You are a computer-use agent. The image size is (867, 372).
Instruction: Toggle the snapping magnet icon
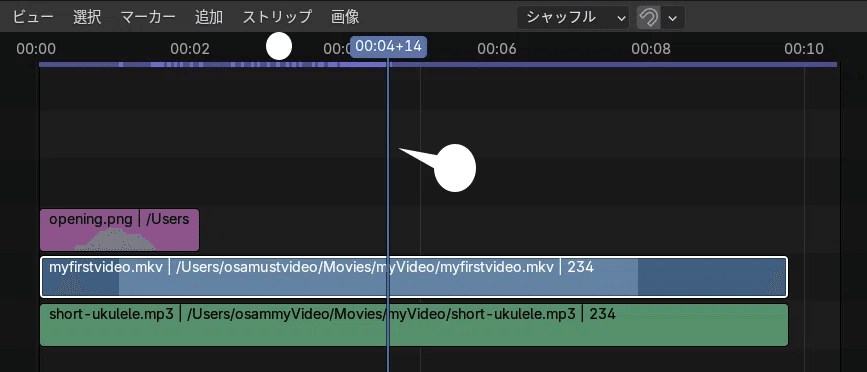[x=649, y=17]
